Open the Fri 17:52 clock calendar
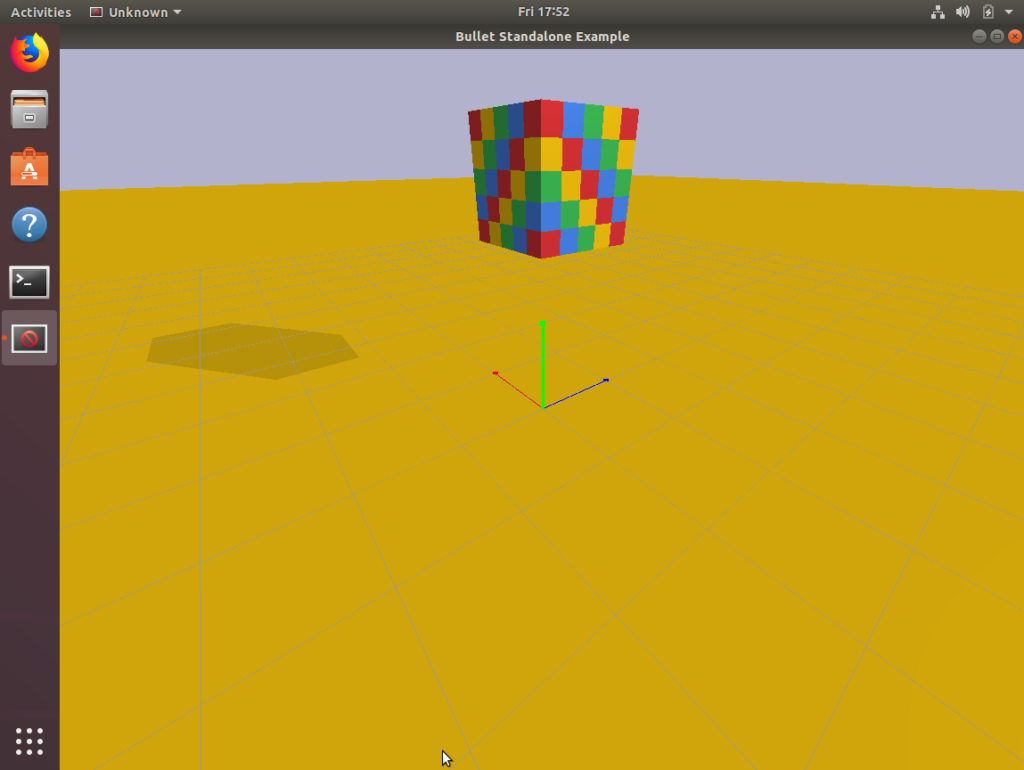This screenshot has width=1024, height=770. point(543,12)
